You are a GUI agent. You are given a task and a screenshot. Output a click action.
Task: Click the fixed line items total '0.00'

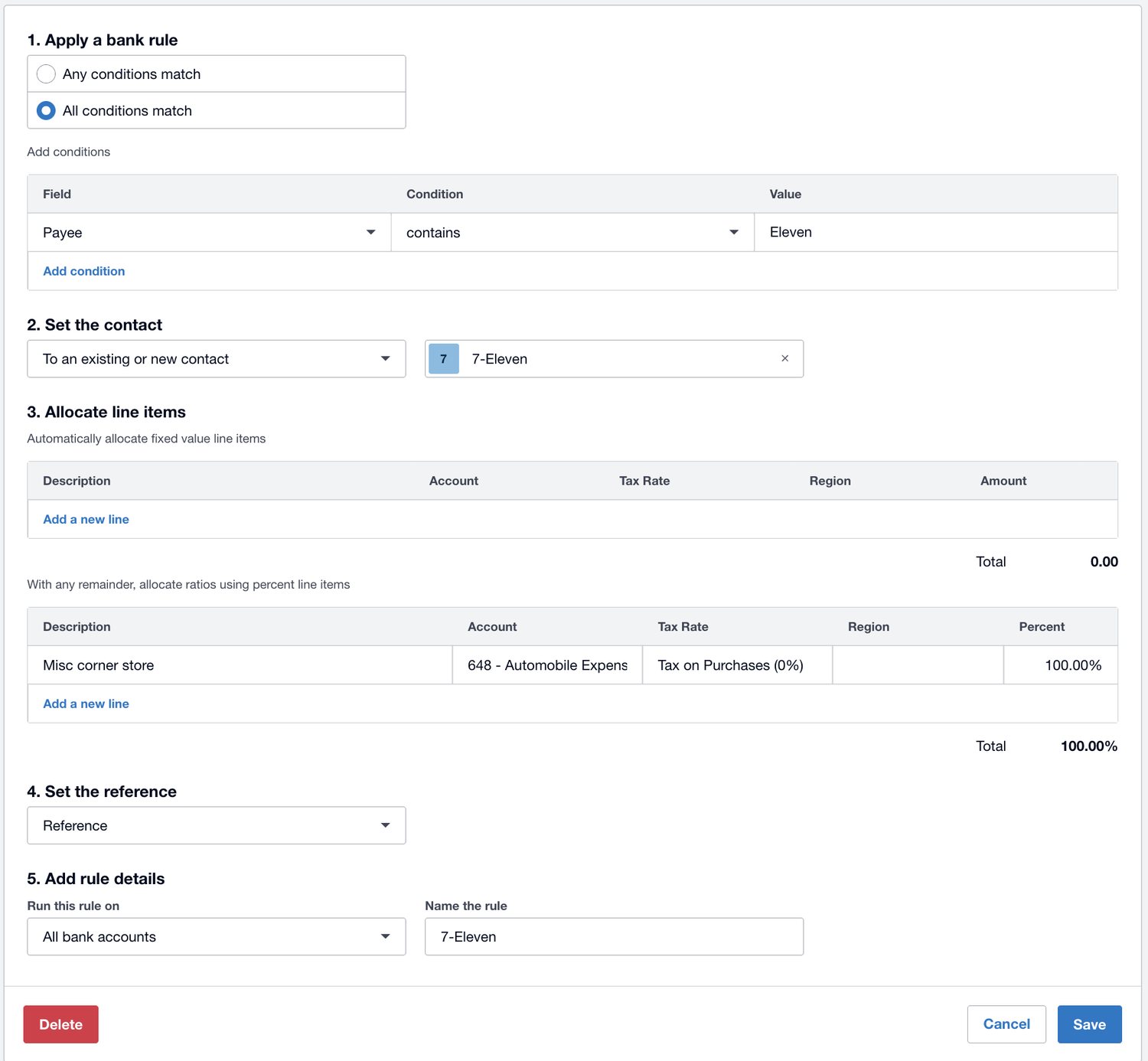[1104, 562]
